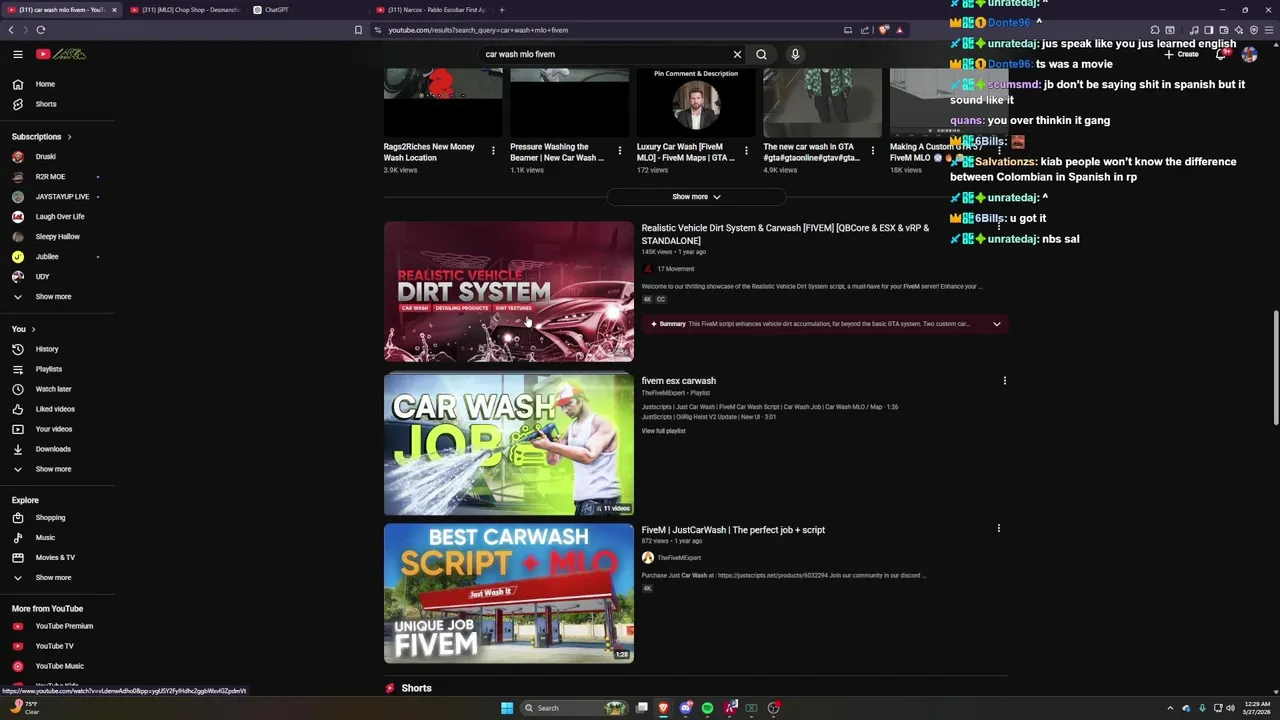The height and width of the screenshot is (720, 1280).
Task: Open the share icon in the address bar
Action: click(x=865, y=30)
